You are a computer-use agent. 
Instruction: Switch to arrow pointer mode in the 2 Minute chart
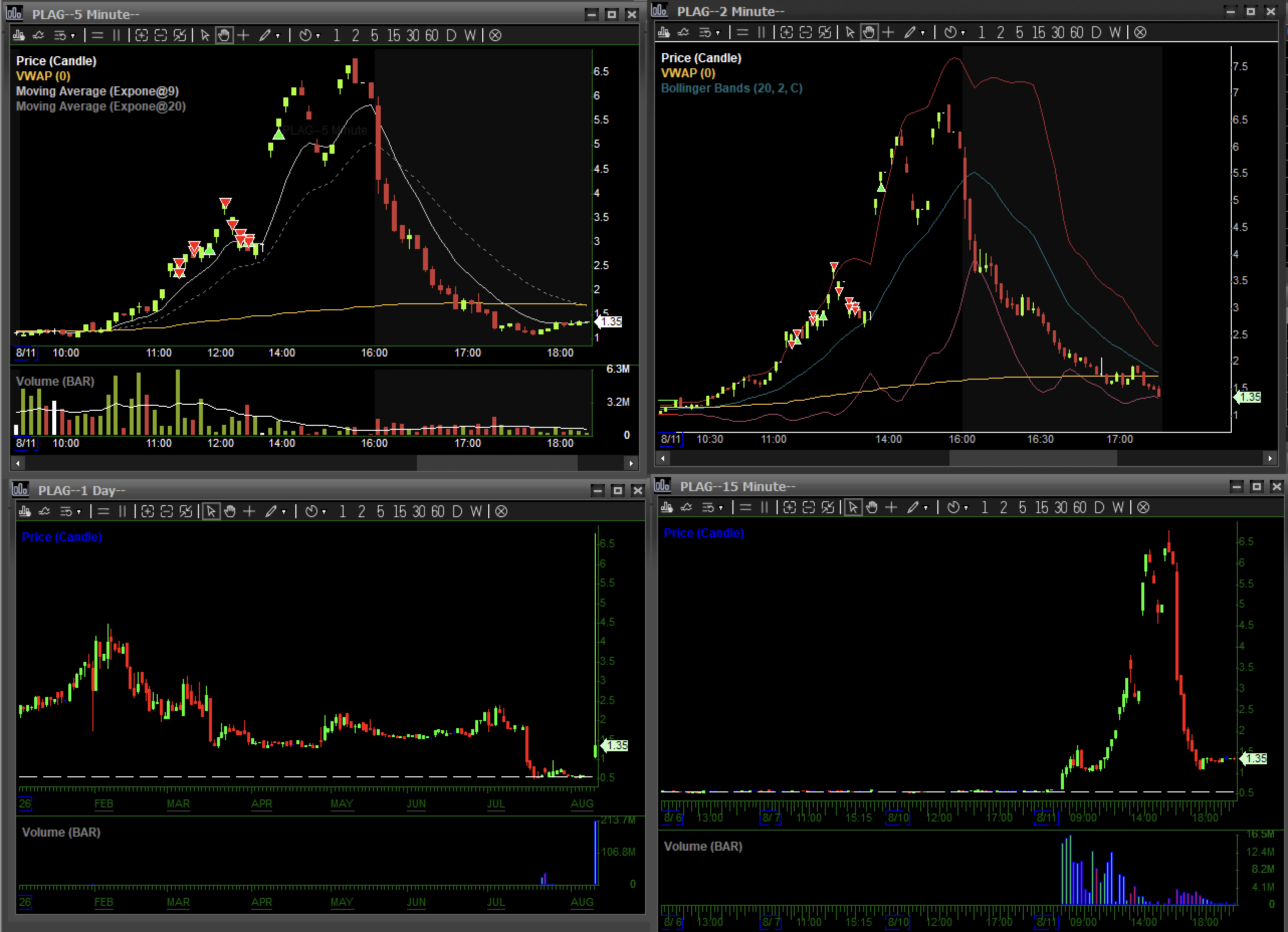click(x=849, y=32)
